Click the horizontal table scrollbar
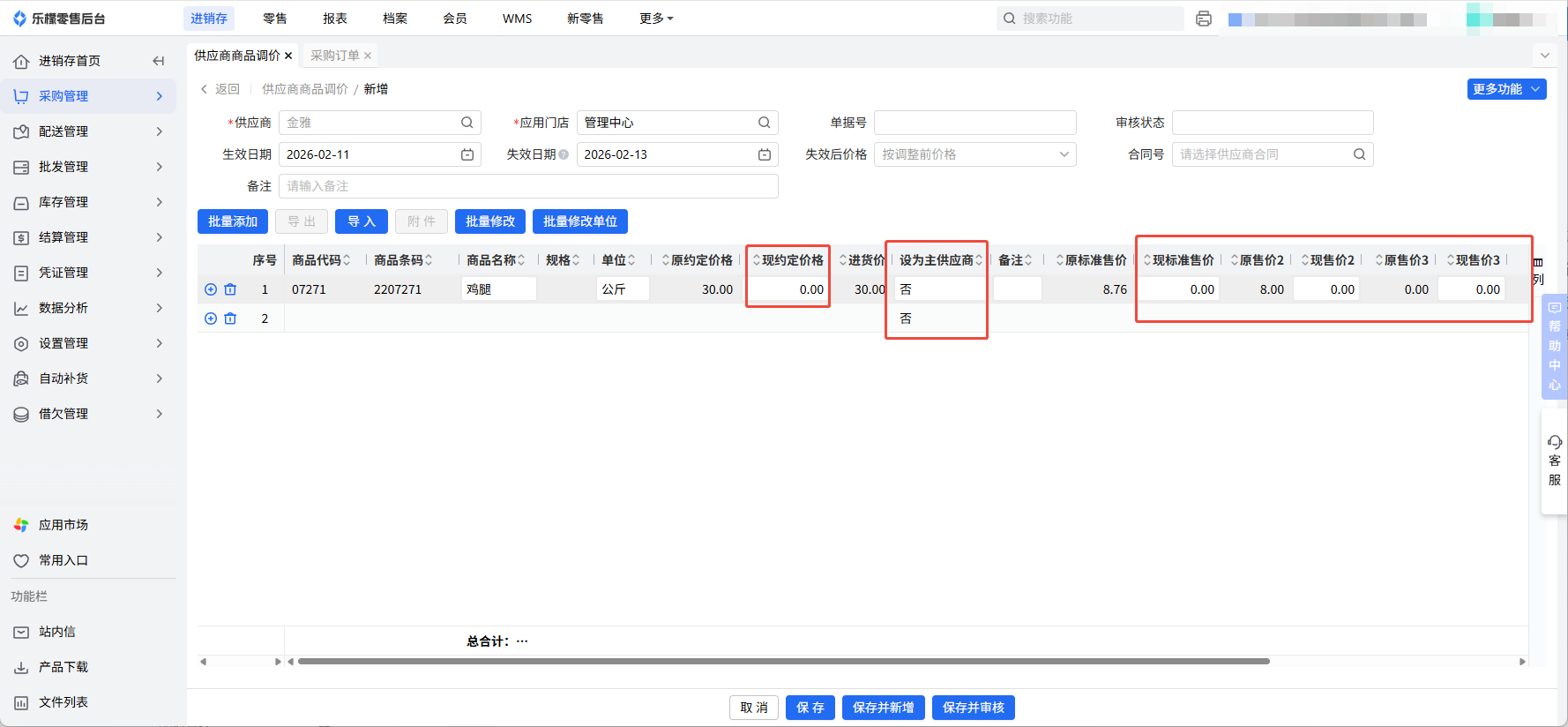The image size is (1568, 727). 783,661
